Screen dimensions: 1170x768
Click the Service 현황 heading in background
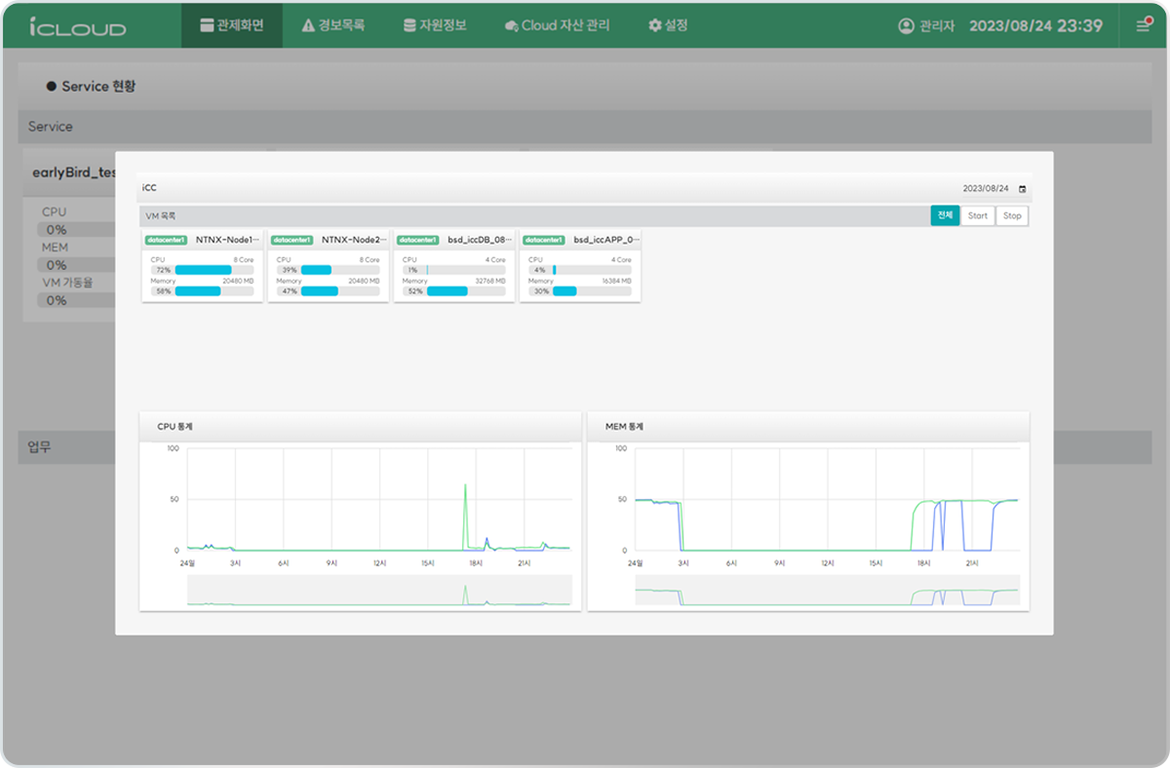[x=98, y=87]
